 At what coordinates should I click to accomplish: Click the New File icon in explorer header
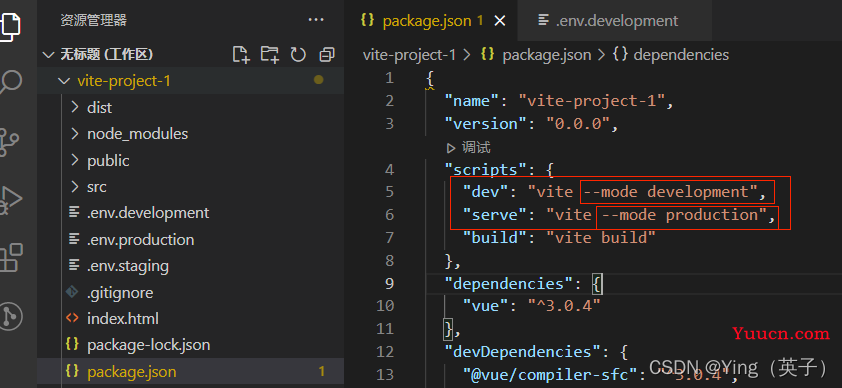pos(241,54)
